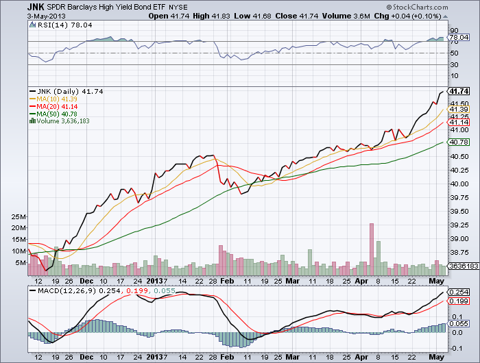Click the 25M volume axis label
Image resolution: width=480 pixels, height=363 pixels.
pyautogui.click(x=19, y=217)
